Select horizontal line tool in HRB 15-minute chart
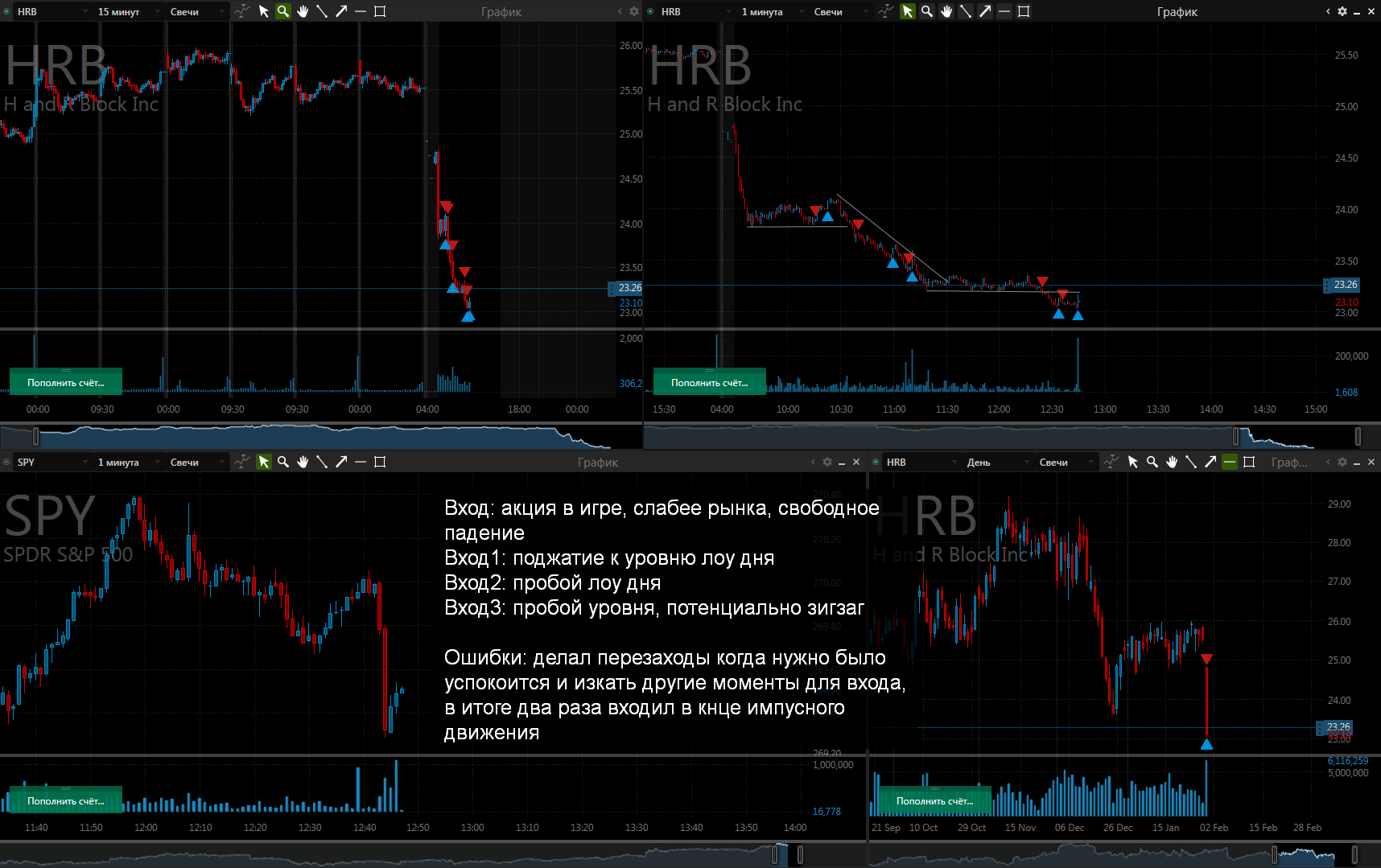The width and height of the screenshot is (1381, 868). (361, 11)
